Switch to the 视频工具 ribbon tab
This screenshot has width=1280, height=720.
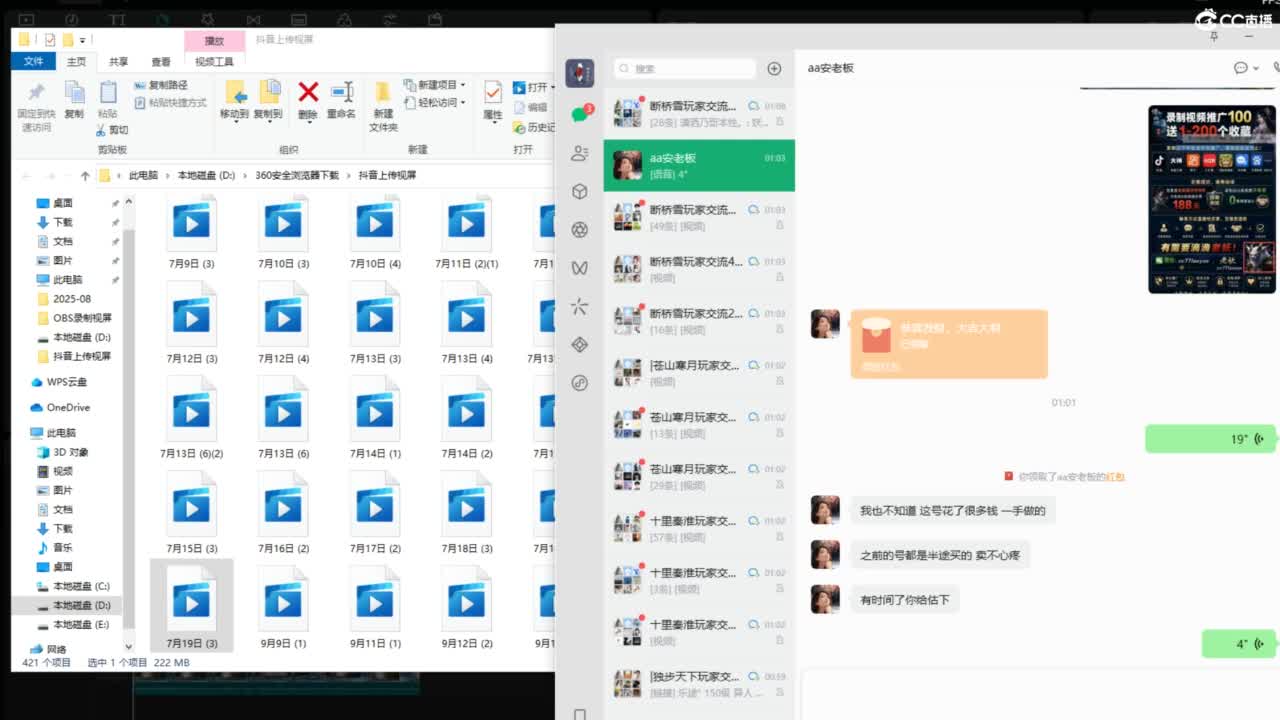pos(214,62)
